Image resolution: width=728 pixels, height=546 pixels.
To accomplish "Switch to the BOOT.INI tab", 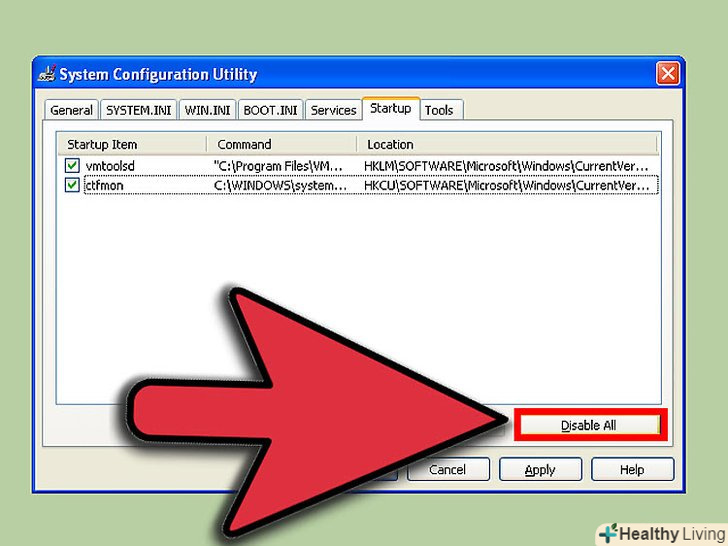I will (x=270, y=110).
